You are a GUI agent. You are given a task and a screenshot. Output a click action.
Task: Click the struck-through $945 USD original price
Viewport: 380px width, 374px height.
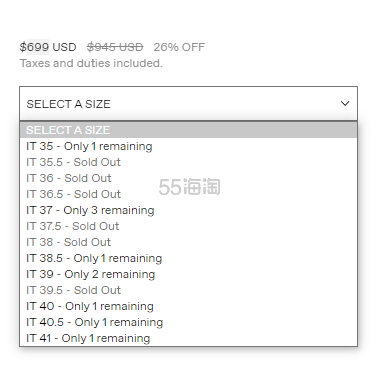coord(115,47)
